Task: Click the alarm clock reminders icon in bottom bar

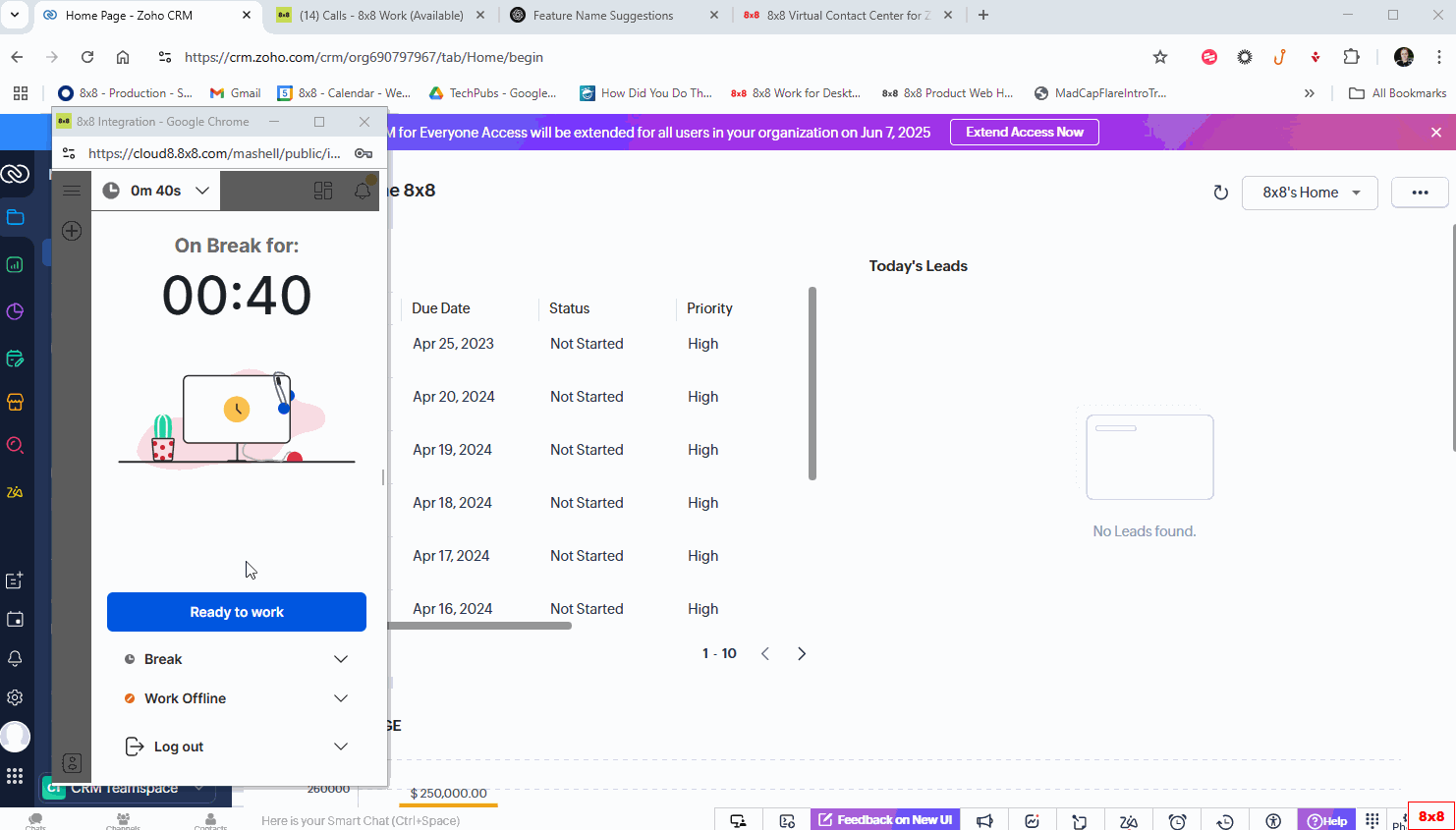Action: coord(1177,821)
